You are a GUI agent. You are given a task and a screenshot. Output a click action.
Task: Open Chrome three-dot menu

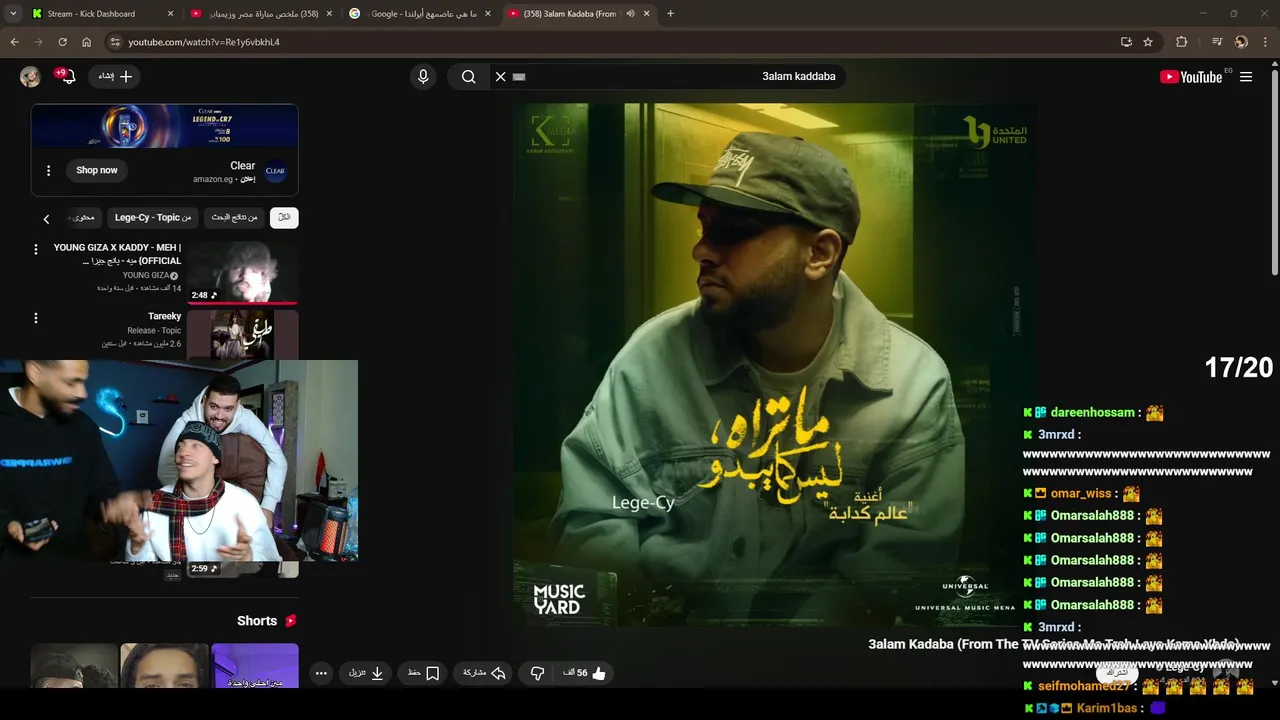pos(1266,42)
